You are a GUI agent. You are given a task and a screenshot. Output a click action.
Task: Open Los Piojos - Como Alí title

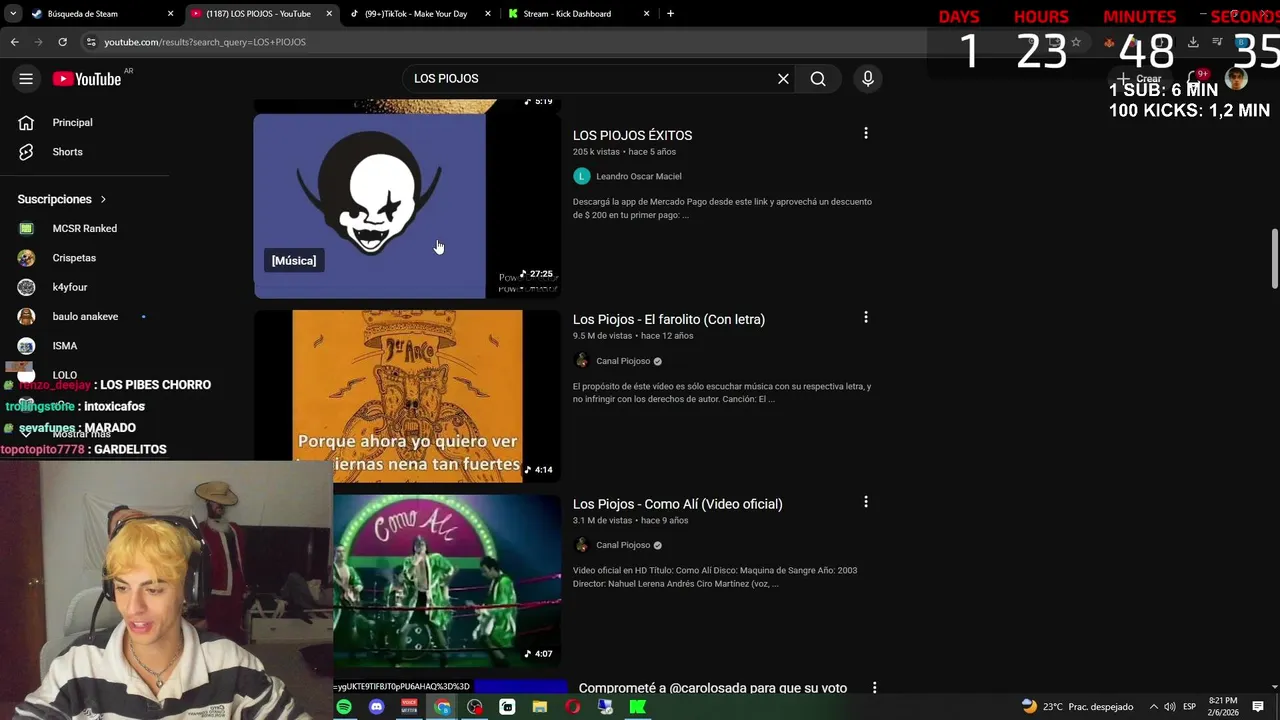[677, 504]
